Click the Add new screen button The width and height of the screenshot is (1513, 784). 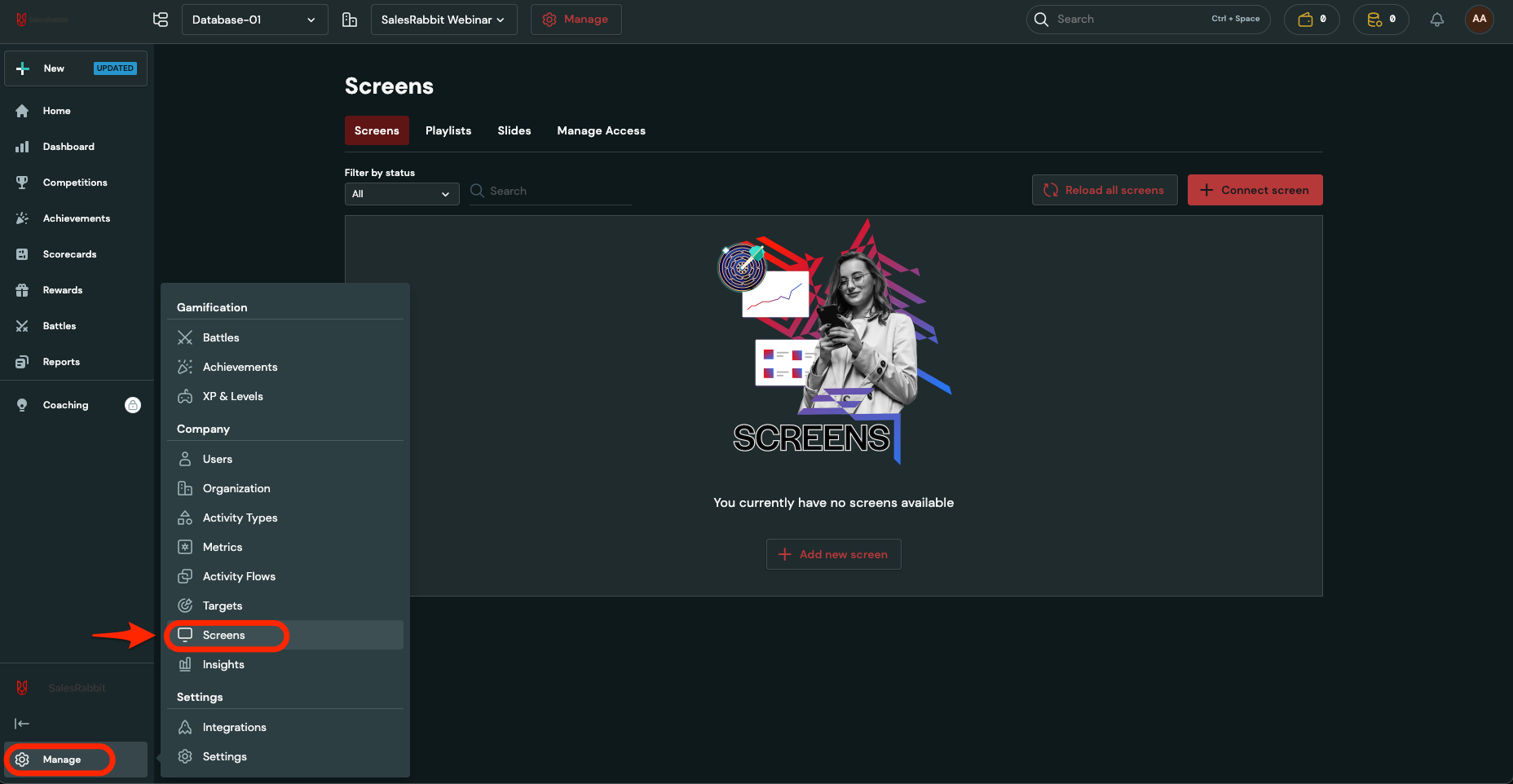tap(833, 554)
